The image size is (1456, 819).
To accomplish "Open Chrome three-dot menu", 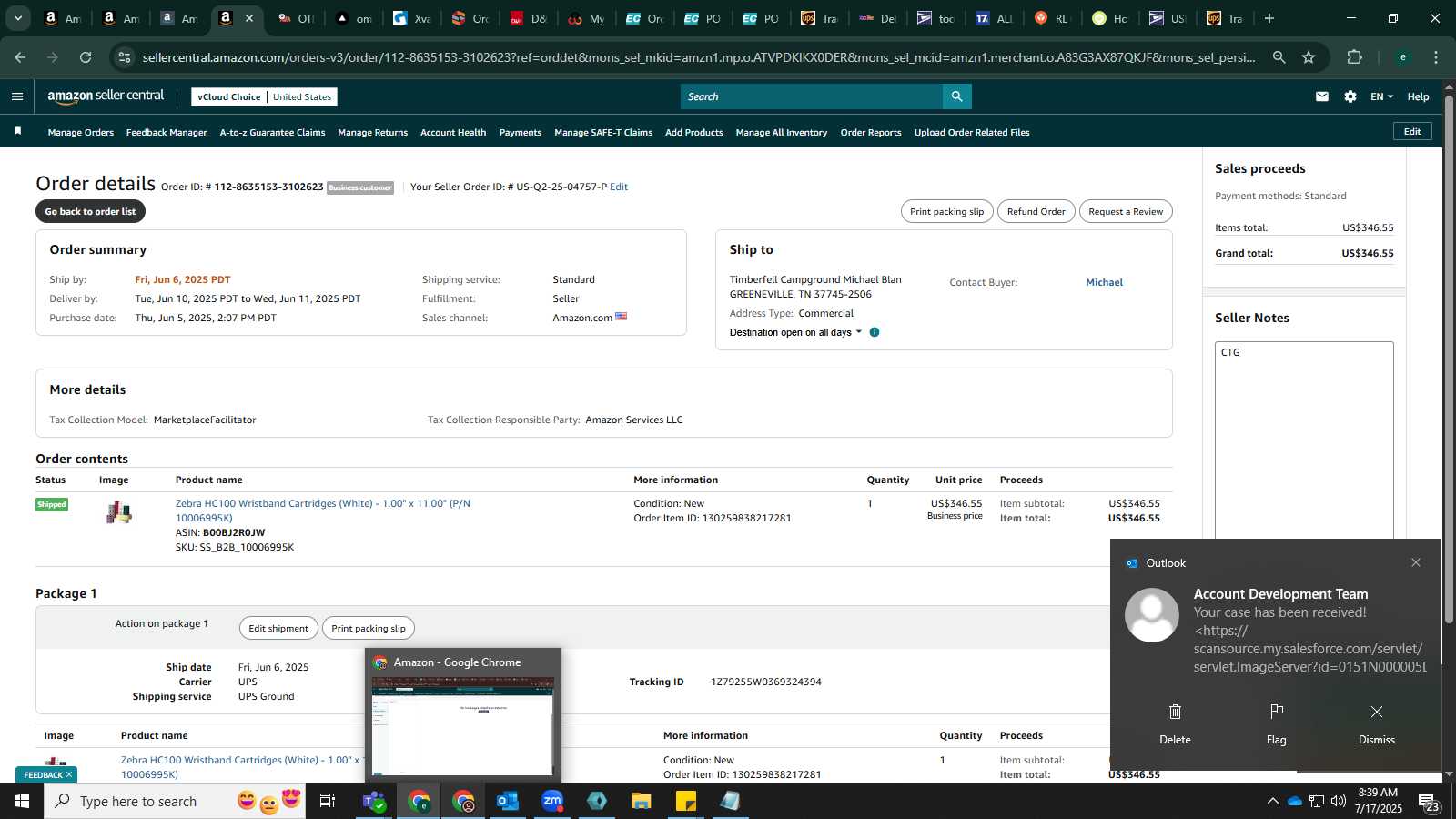I will point(1436,57).
